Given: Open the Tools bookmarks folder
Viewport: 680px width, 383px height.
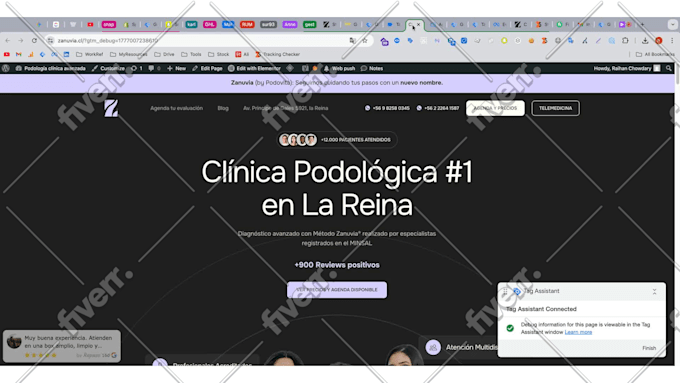Looking at the screenshot, I should click(191, 54).
